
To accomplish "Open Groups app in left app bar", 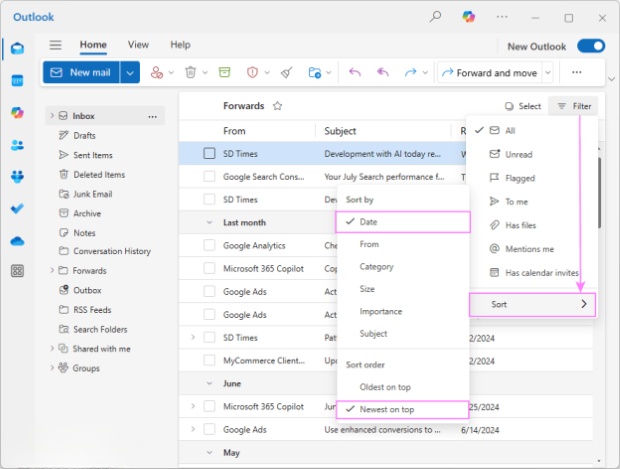I will 17,176.
